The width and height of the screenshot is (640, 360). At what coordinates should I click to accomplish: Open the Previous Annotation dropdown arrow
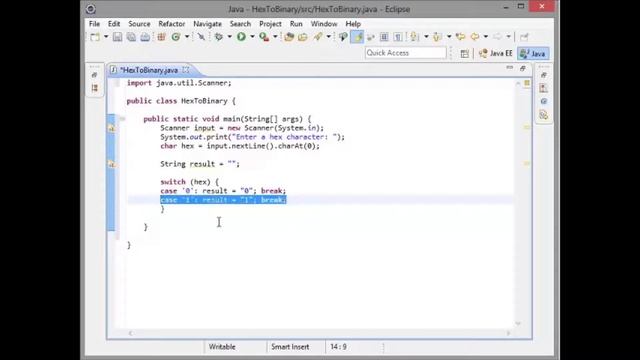coord(449,37)
